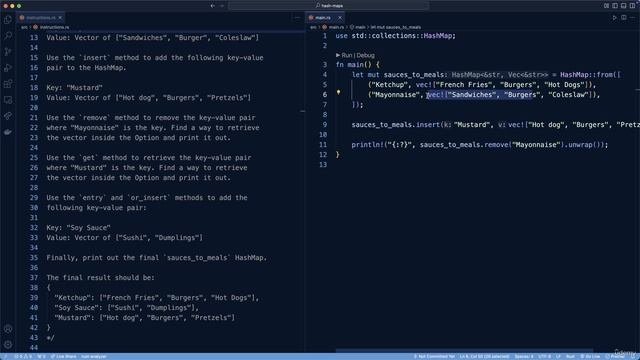Click the horizontal scrollbar of main.rs editor
Screen dimensions: 640x360
click(x=464, y=351)
